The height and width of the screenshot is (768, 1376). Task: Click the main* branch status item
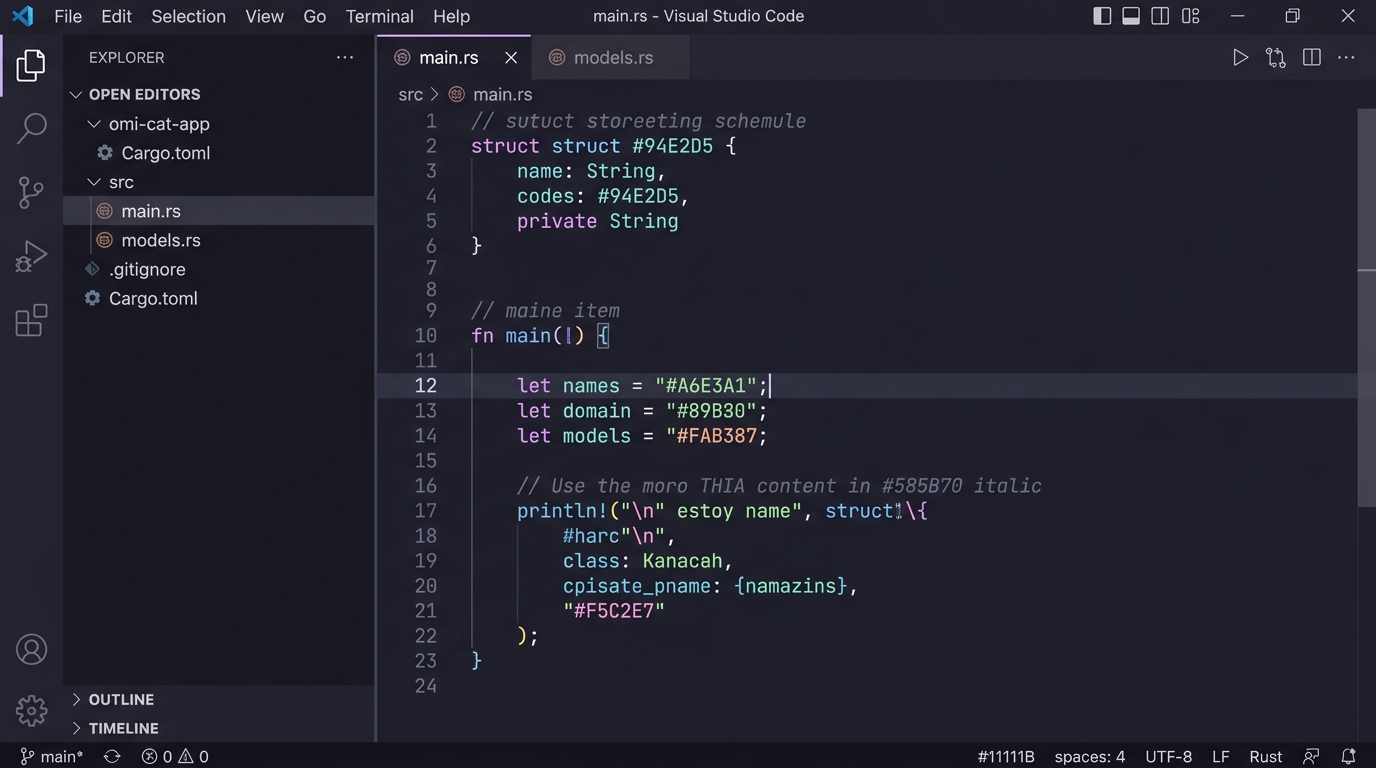(x=52, y=757)
